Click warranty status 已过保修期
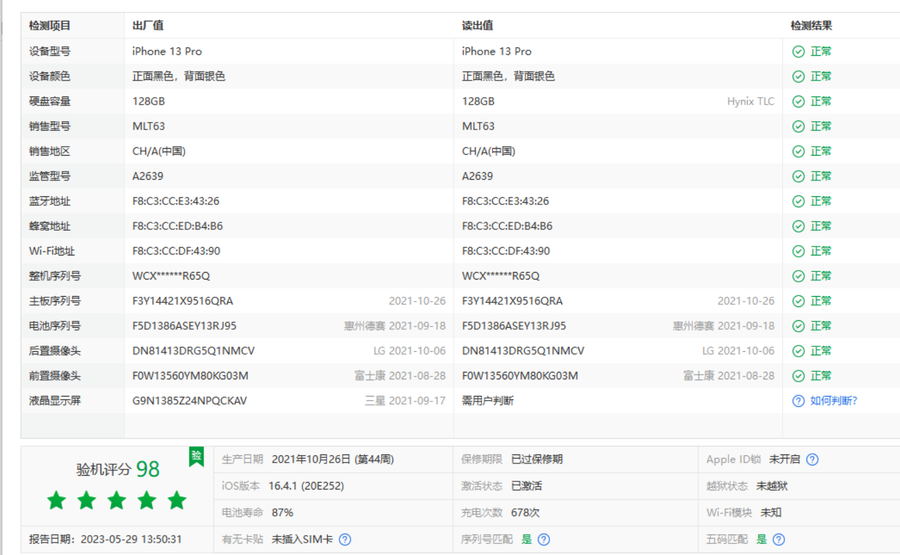 [537, 459]
